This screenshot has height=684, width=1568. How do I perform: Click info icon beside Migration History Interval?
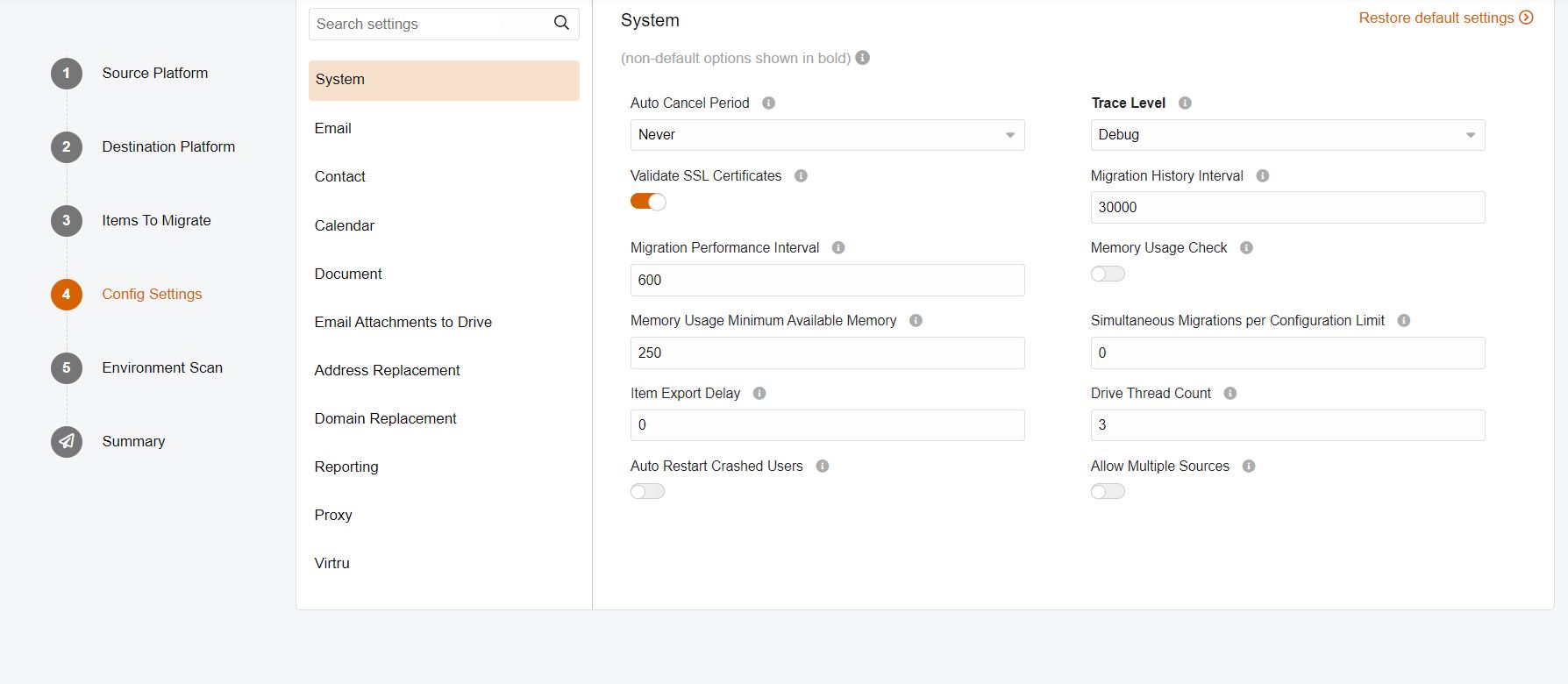click(x=1263, y=176)
